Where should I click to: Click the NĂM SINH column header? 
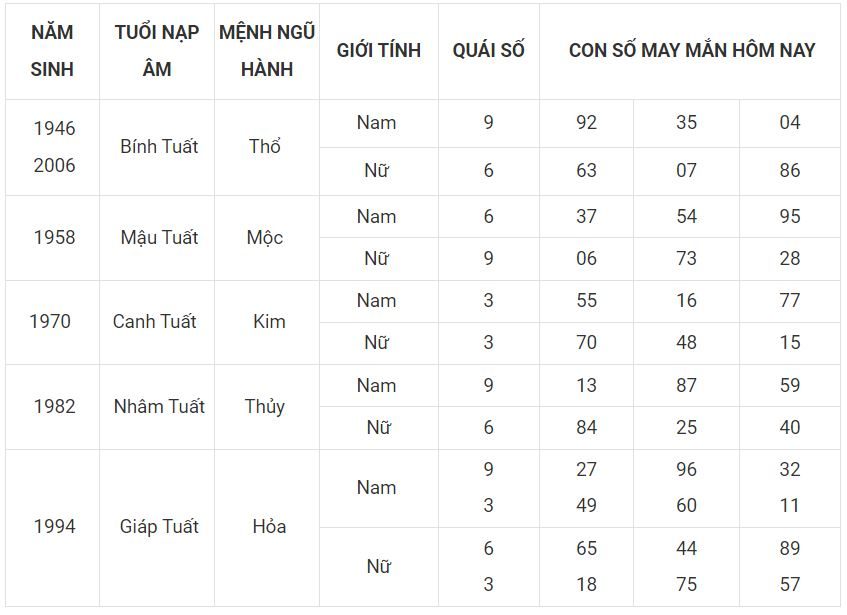[52, 51]
